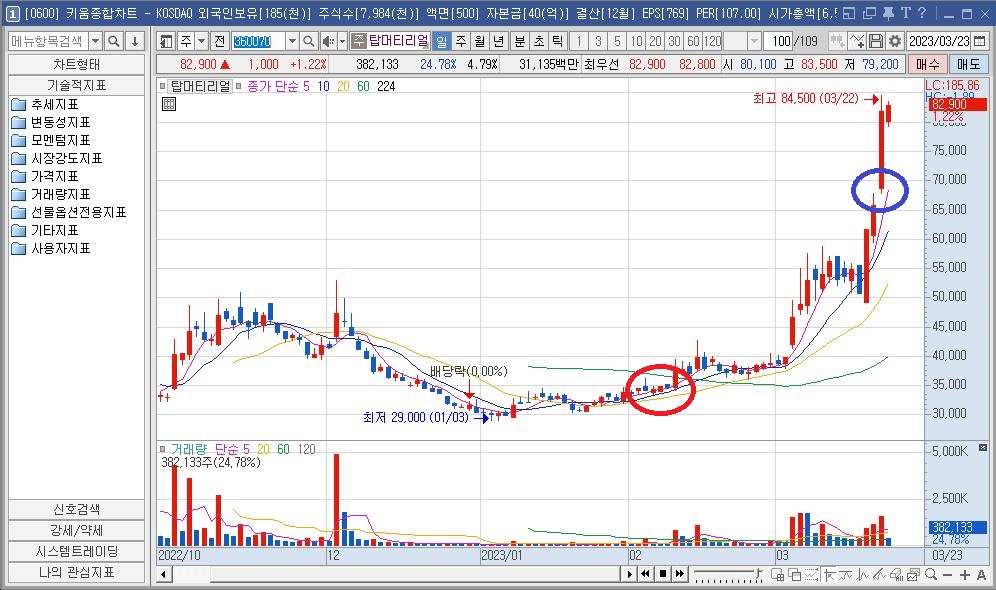
Task: Select the 년 yearly chart period
Action: pyautogui.click(x=499, y=41)
